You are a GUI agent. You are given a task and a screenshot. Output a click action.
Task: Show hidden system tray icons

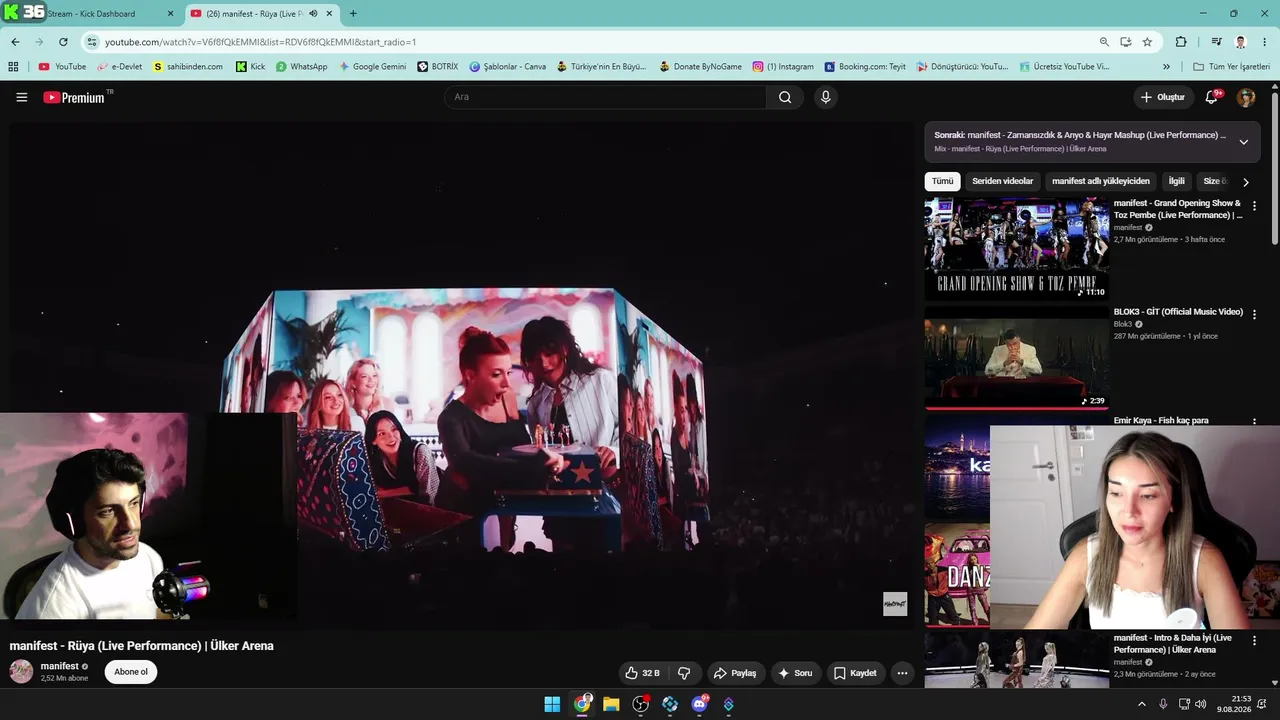[1142, 704]
